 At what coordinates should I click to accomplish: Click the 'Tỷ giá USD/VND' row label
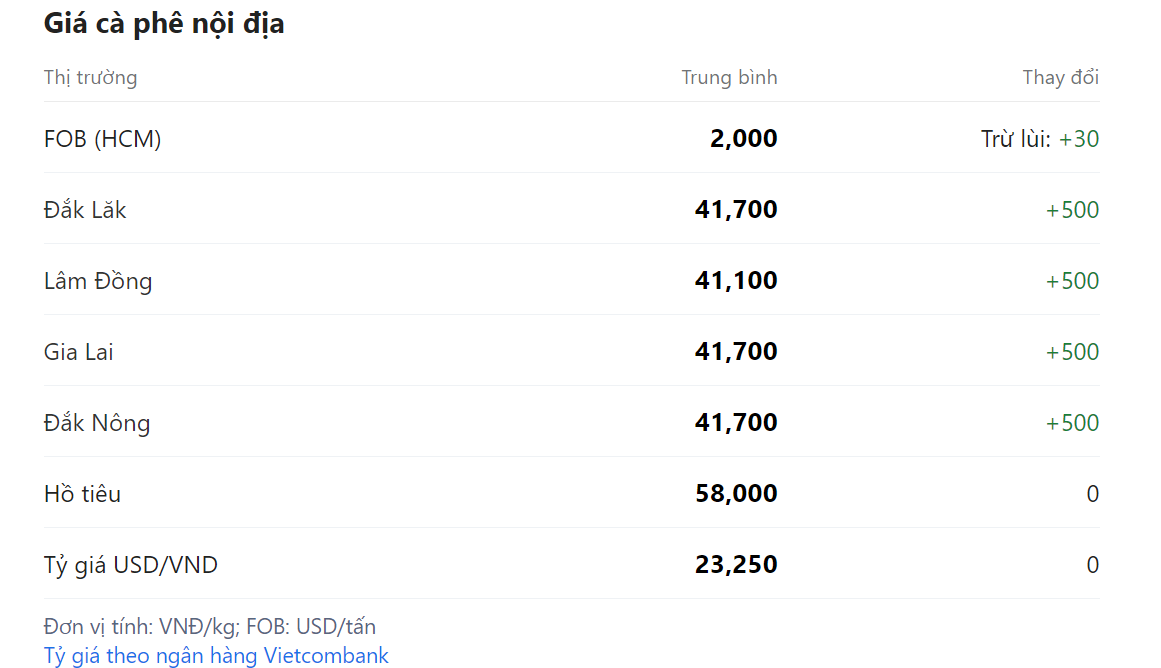click(130, 565)
